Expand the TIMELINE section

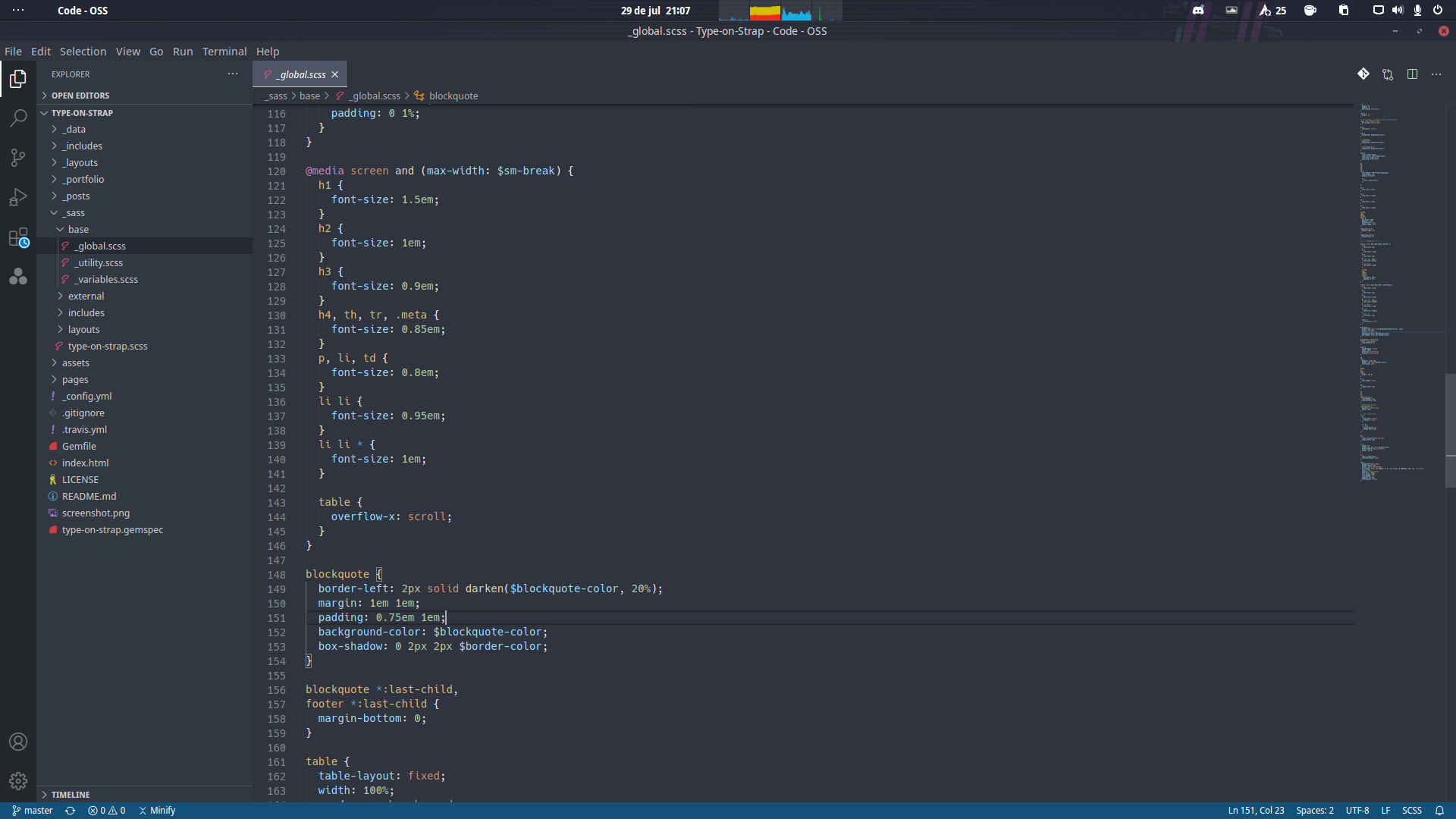click(x=70, y=794)
